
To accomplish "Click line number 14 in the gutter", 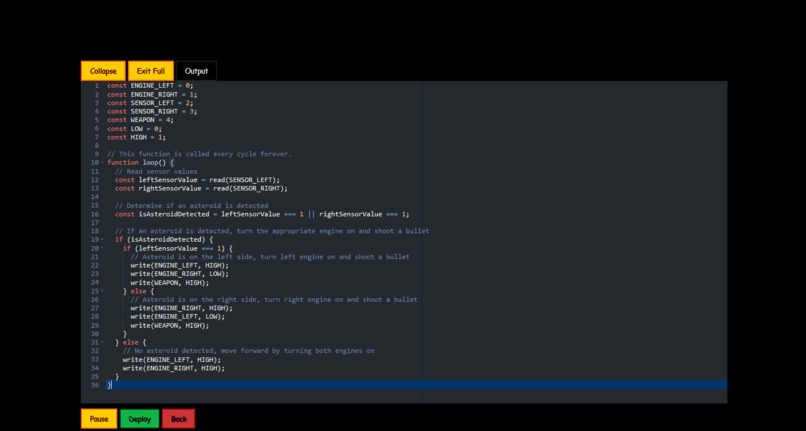I will 95,197.
